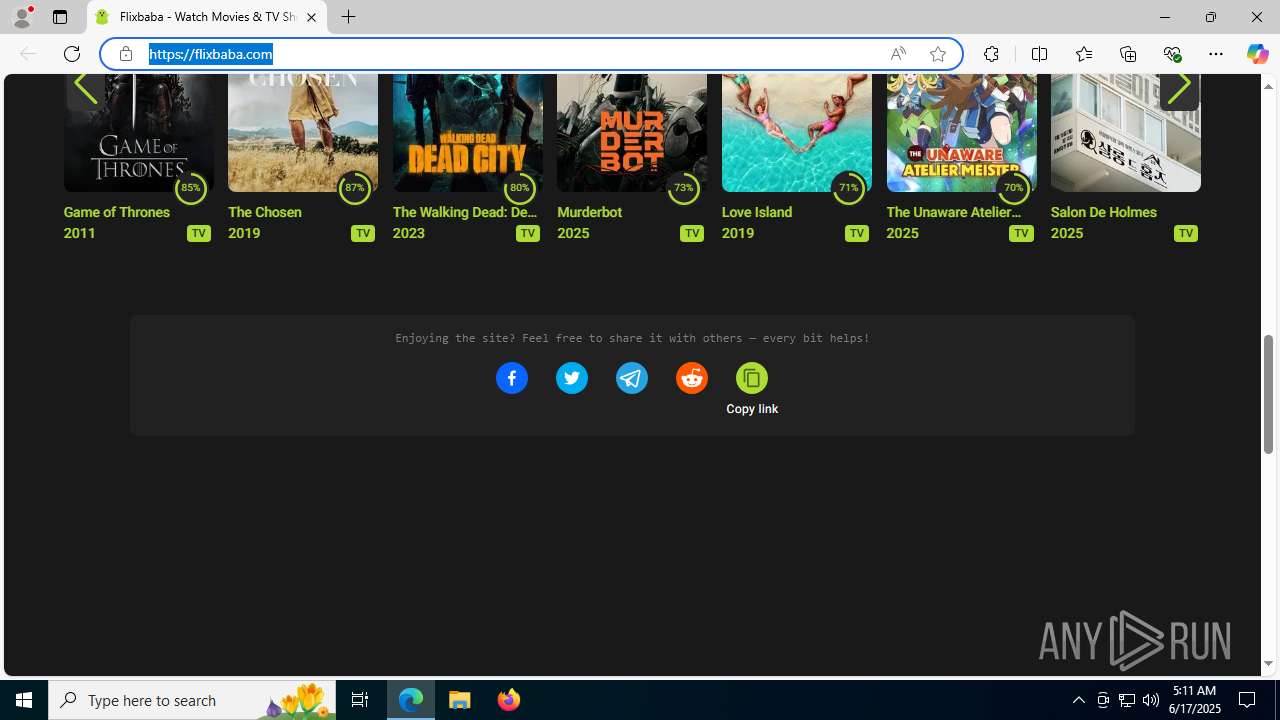Open Read aloud in the address bar

click(898, 54)
